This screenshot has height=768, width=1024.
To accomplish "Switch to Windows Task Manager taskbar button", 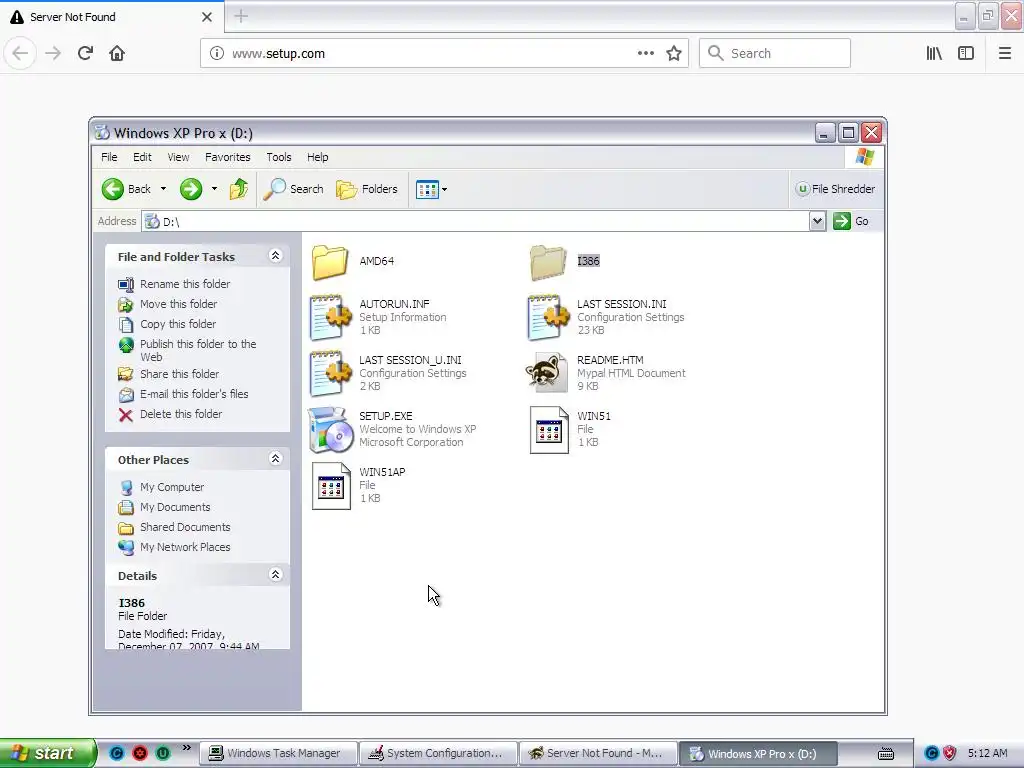I will pos(278,754).
